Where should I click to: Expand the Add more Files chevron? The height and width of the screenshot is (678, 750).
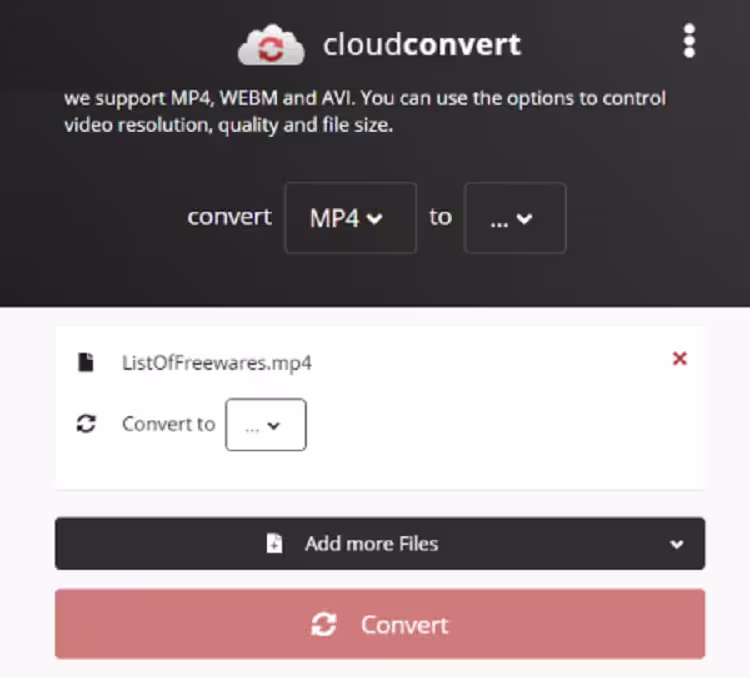(x=676, y=544)
